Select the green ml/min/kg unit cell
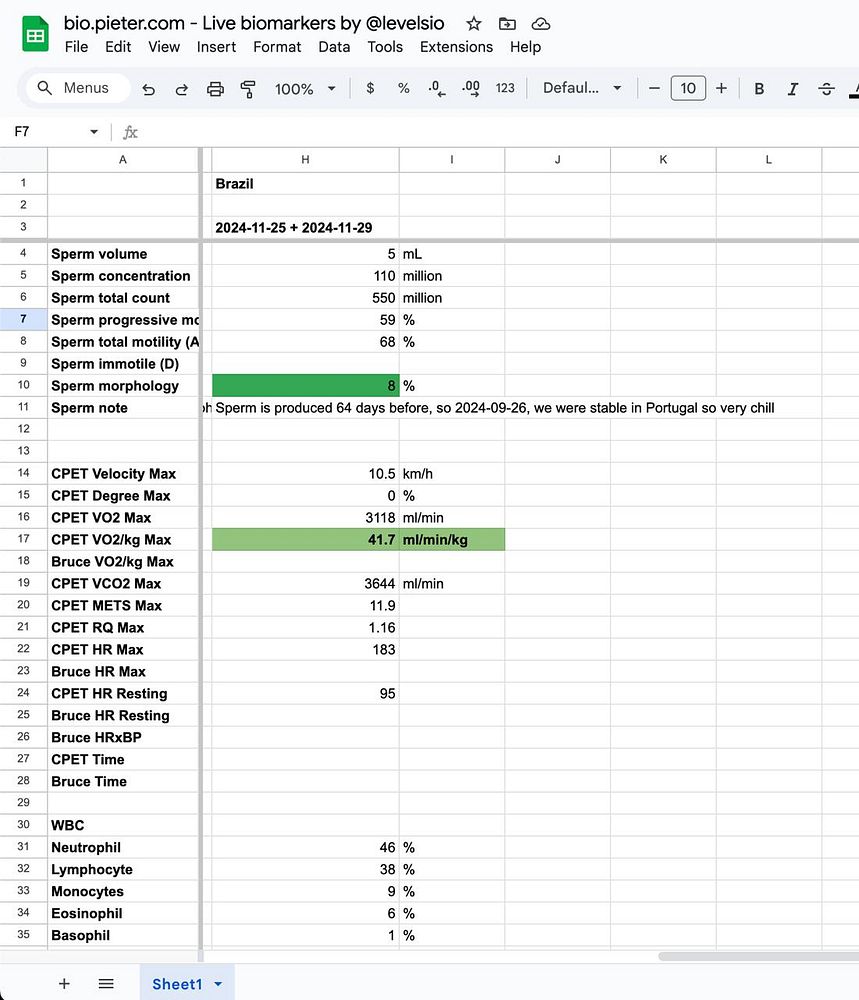The height and width of the screenshot is (1000, 859). point(452,540)
